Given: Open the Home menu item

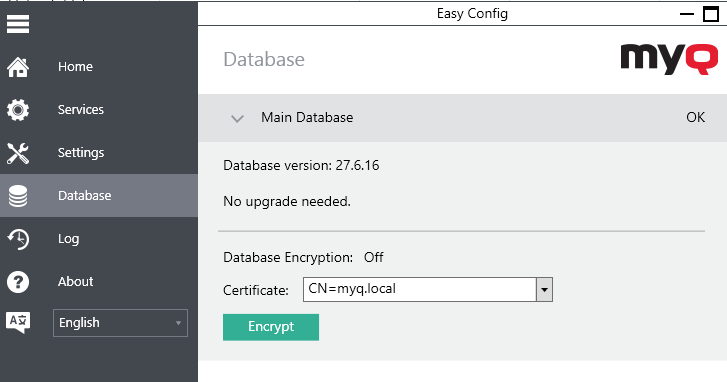Looking at the screenshot, I should 75,67.
